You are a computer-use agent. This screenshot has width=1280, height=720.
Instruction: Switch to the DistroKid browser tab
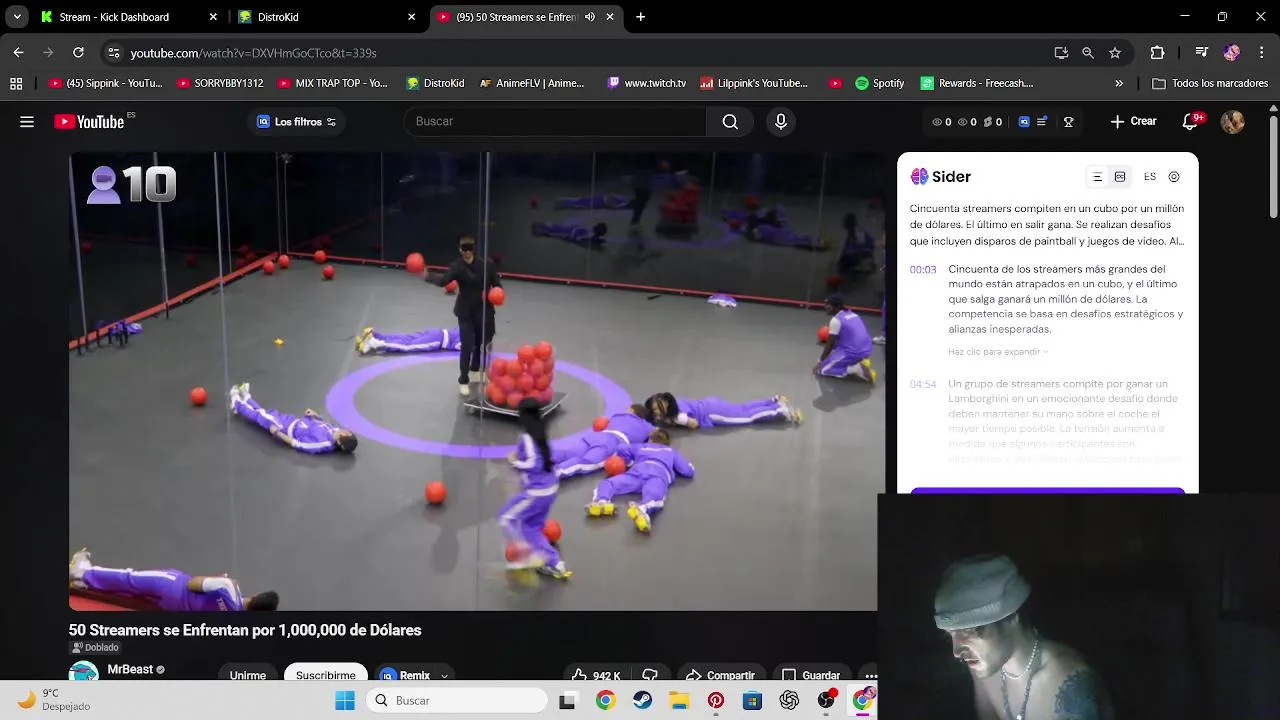tap(325, 17)
